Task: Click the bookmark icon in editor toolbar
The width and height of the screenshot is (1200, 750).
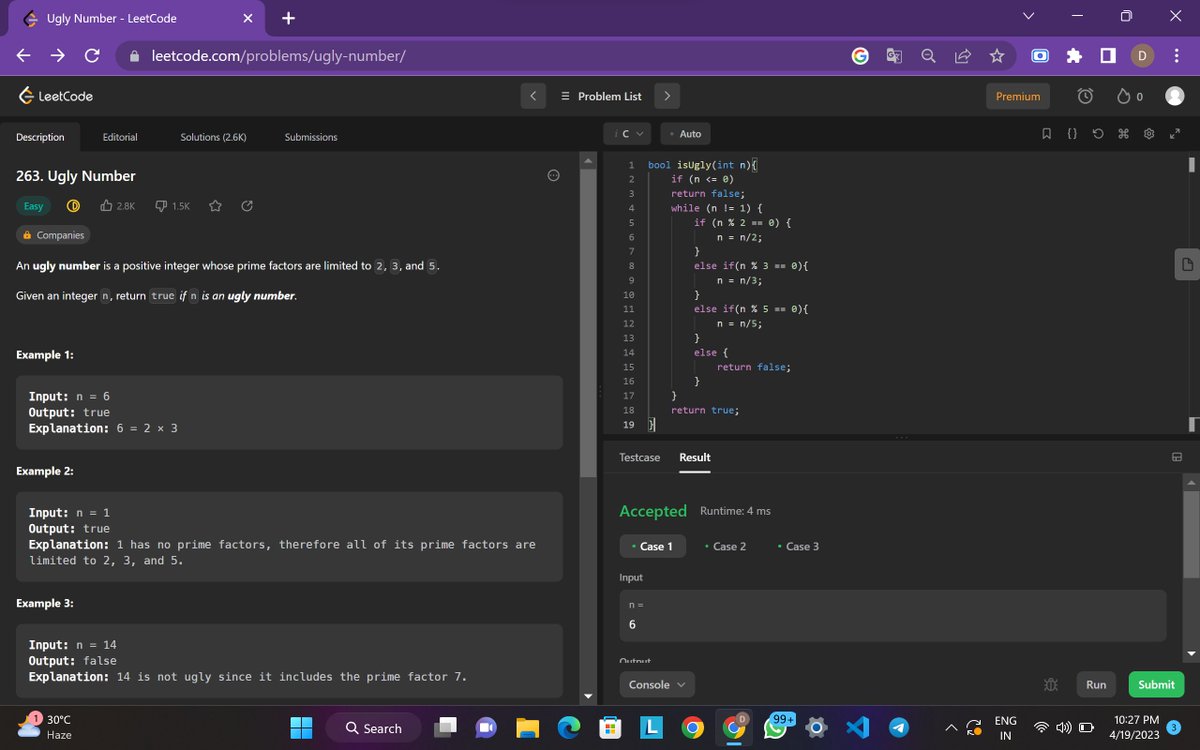Action: tap(1046, 134)
